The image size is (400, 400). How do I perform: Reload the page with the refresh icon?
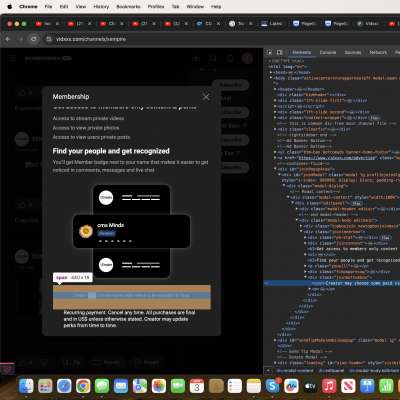(x=34, y=39)
